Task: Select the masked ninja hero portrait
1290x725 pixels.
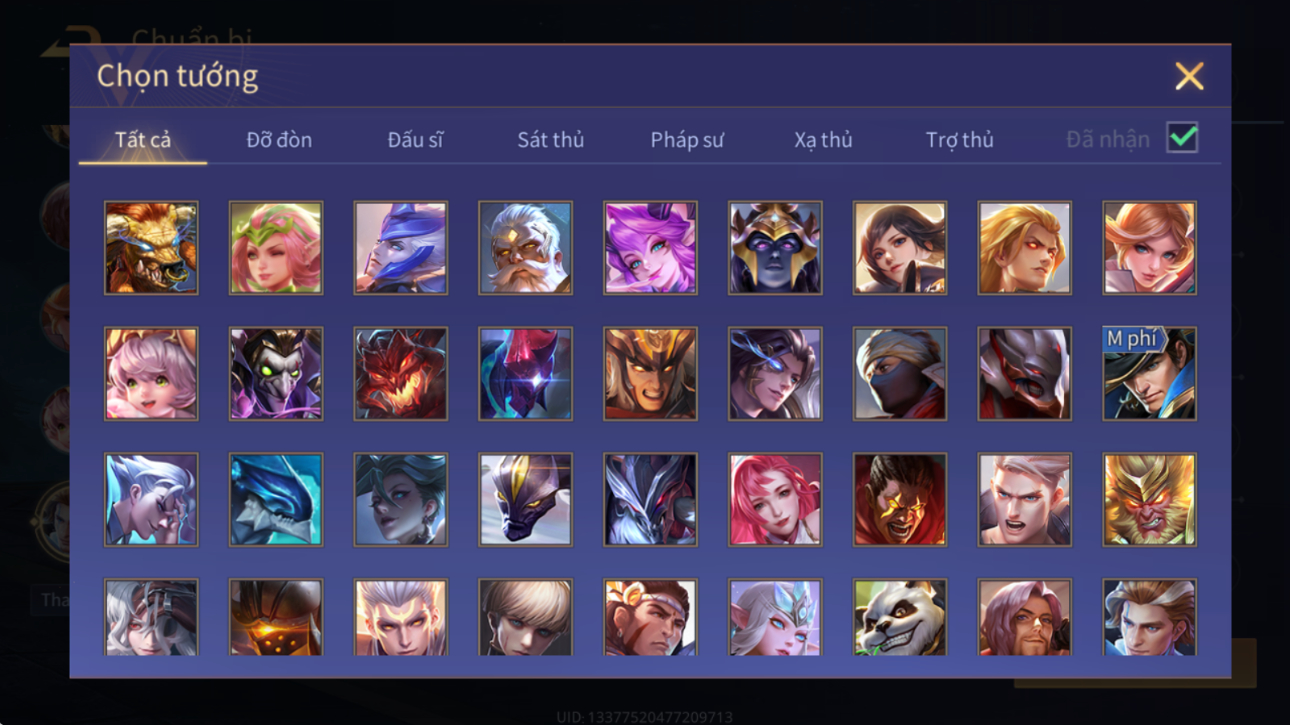Action: pos(900,374)
